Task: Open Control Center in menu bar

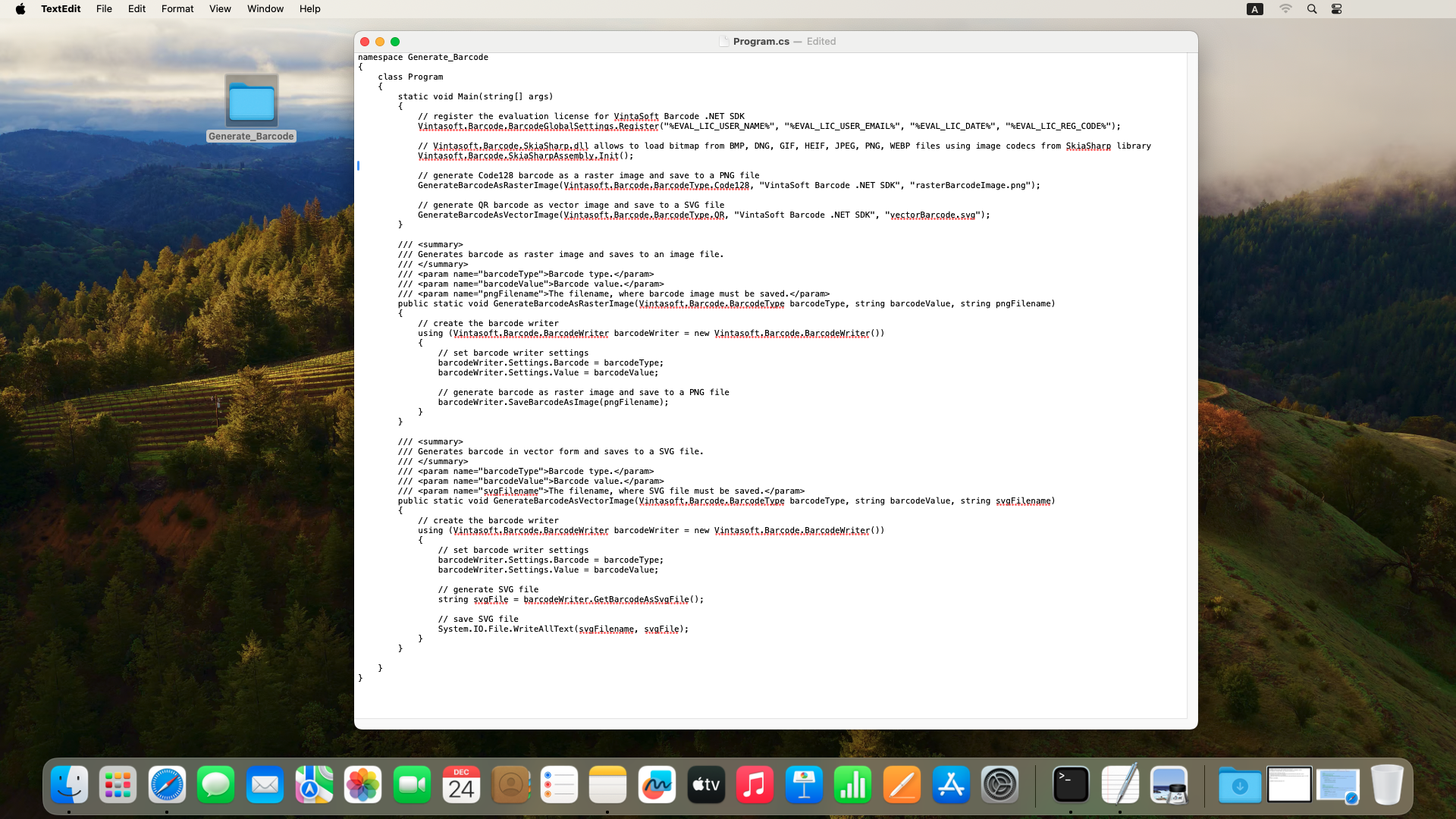Action: pyautogui.click(x=1337, y=9)
